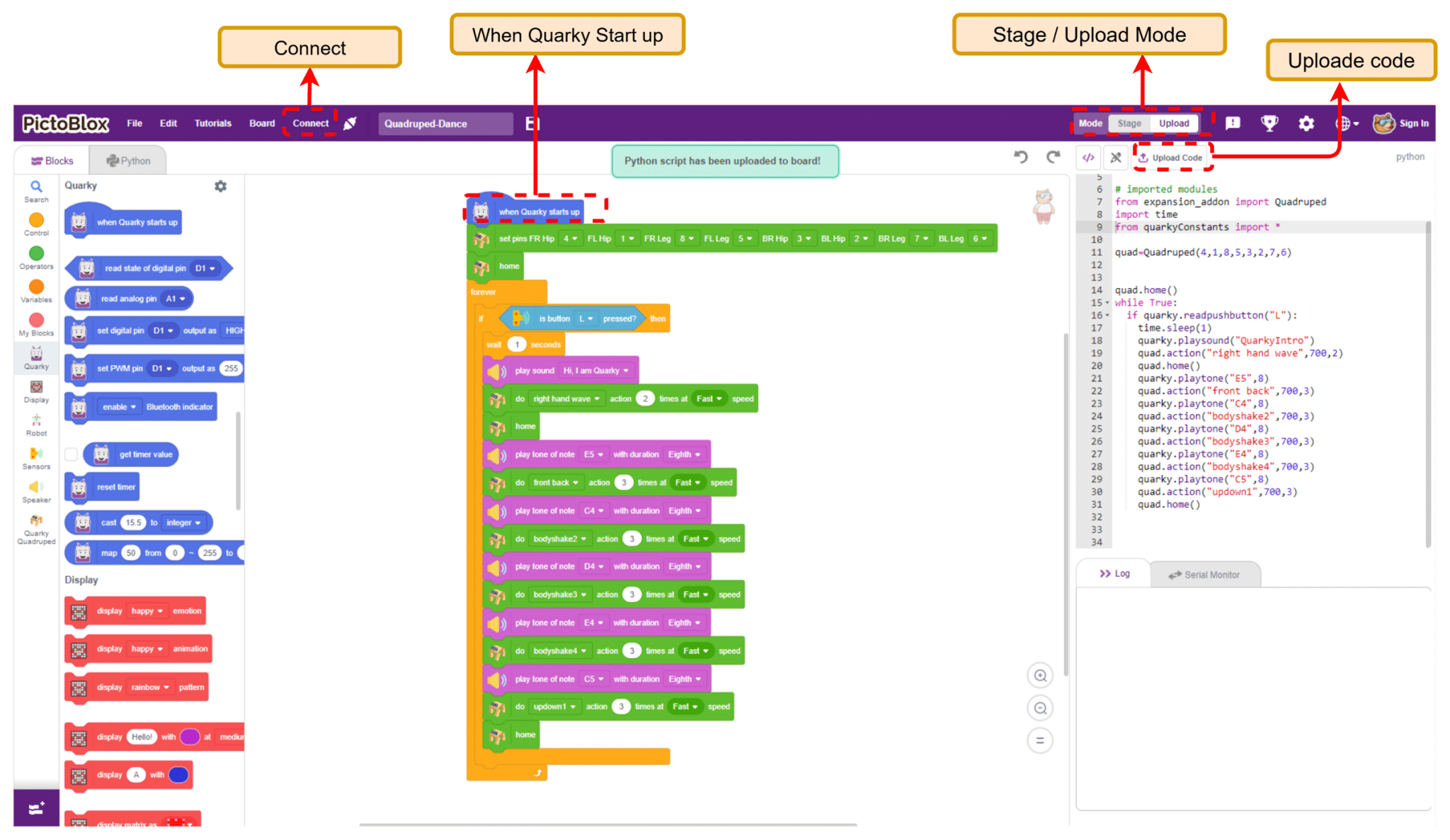
Task: Click the when Quarky starts up palette block
Action: point(123,221)
